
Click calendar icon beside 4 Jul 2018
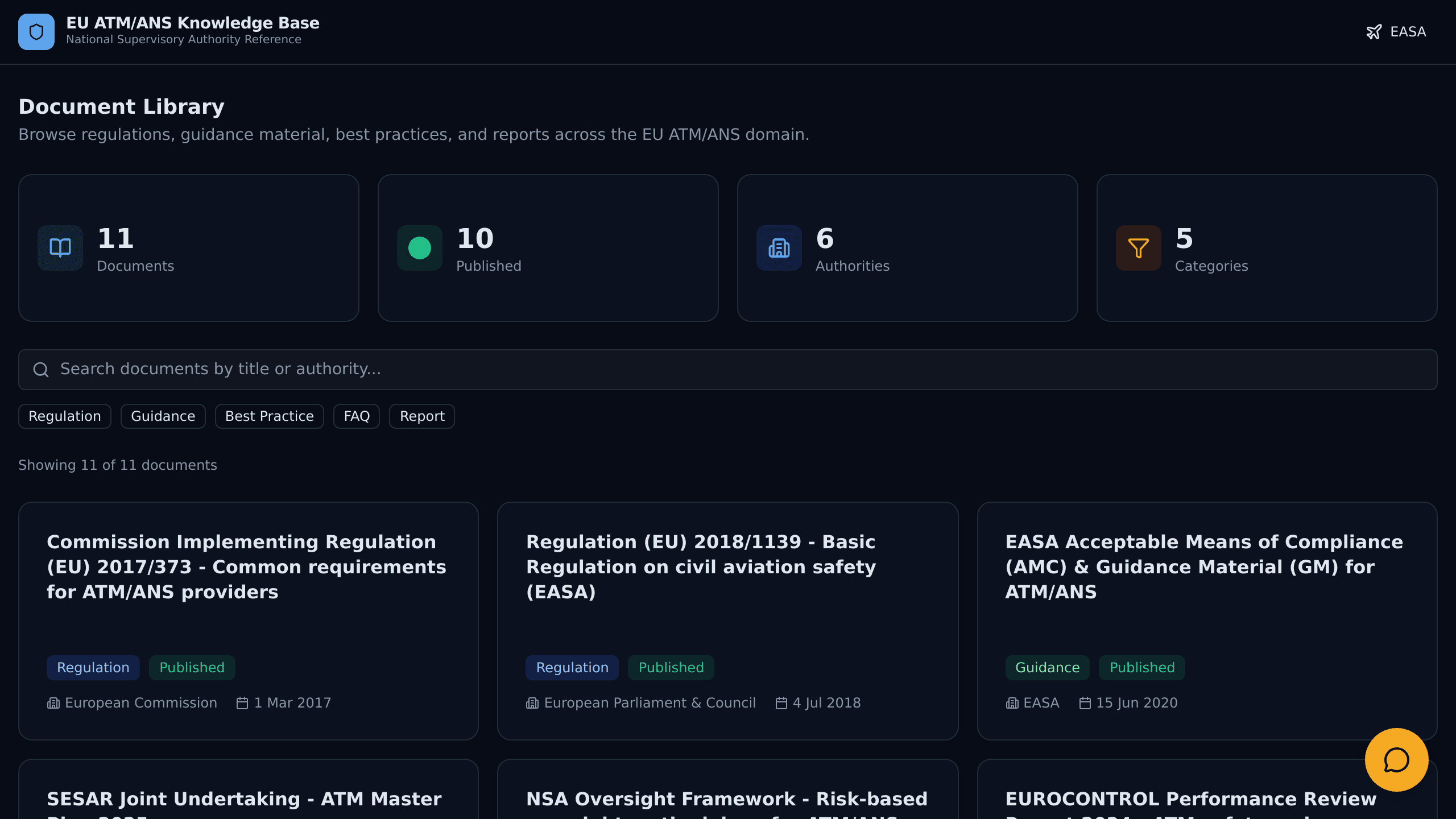pyautogui.click(x=781, y=704)
